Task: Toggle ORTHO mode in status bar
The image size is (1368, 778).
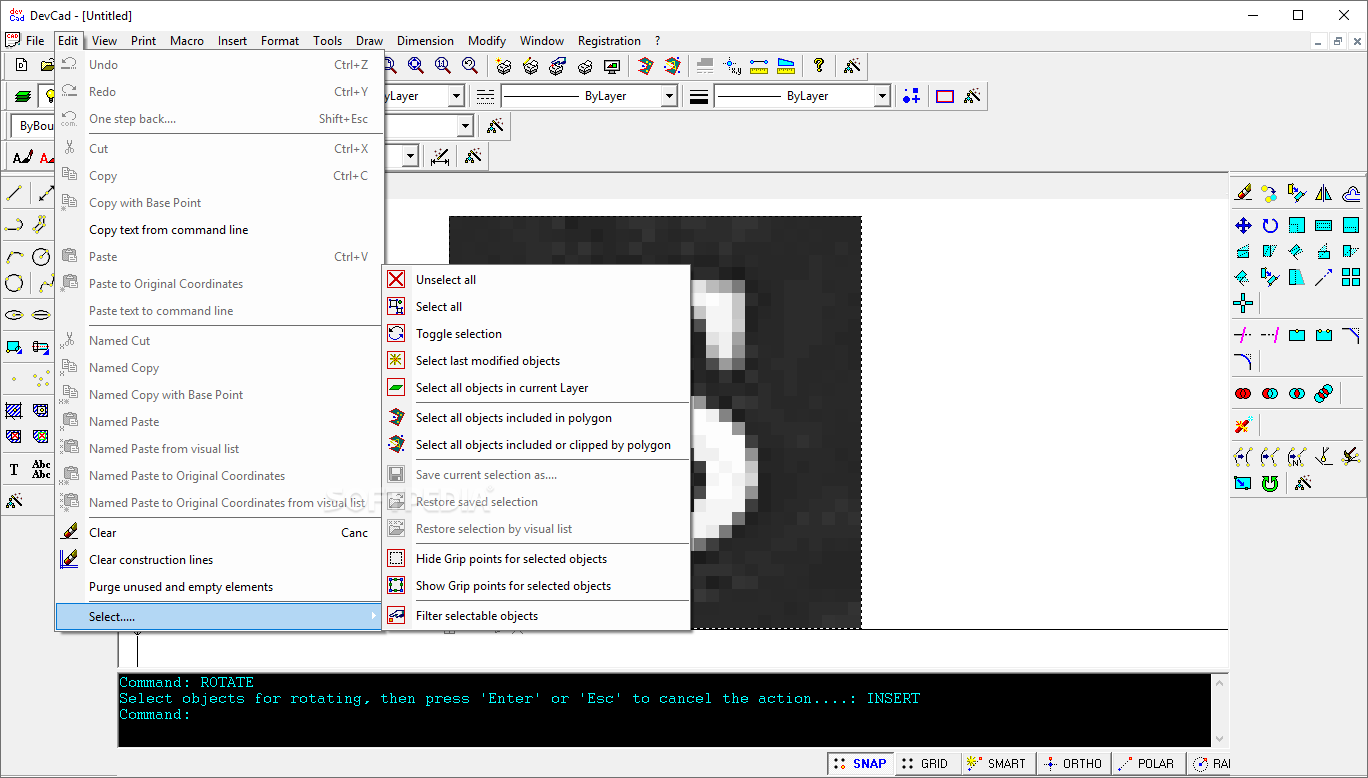Action: [x=1072, y=763]
